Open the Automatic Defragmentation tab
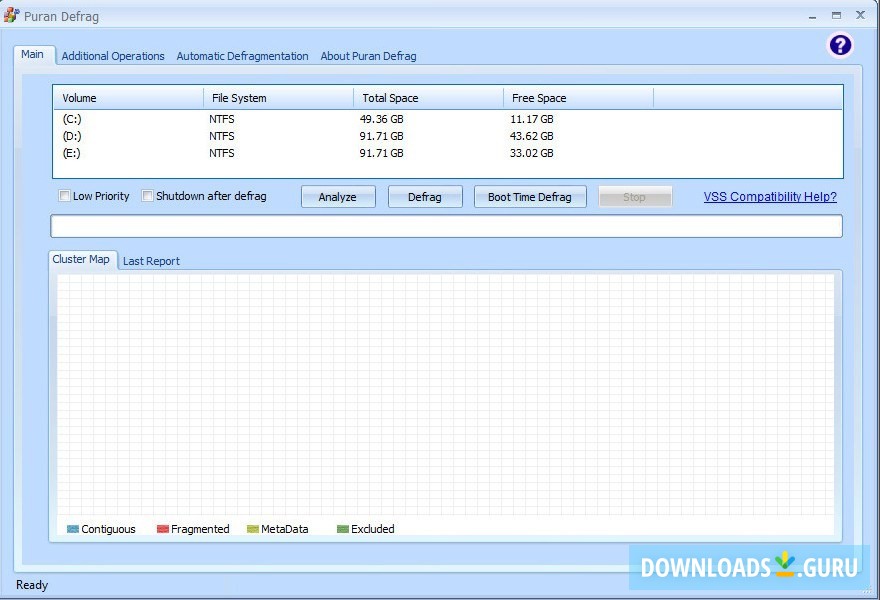The height and width of the screenshot is (600, 880). [x=242, y=56]
